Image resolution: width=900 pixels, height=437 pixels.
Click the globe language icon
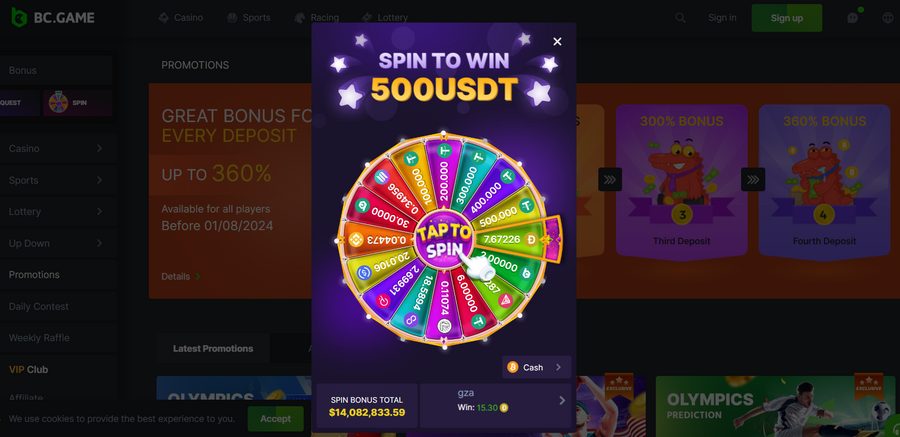click(887, 18)
